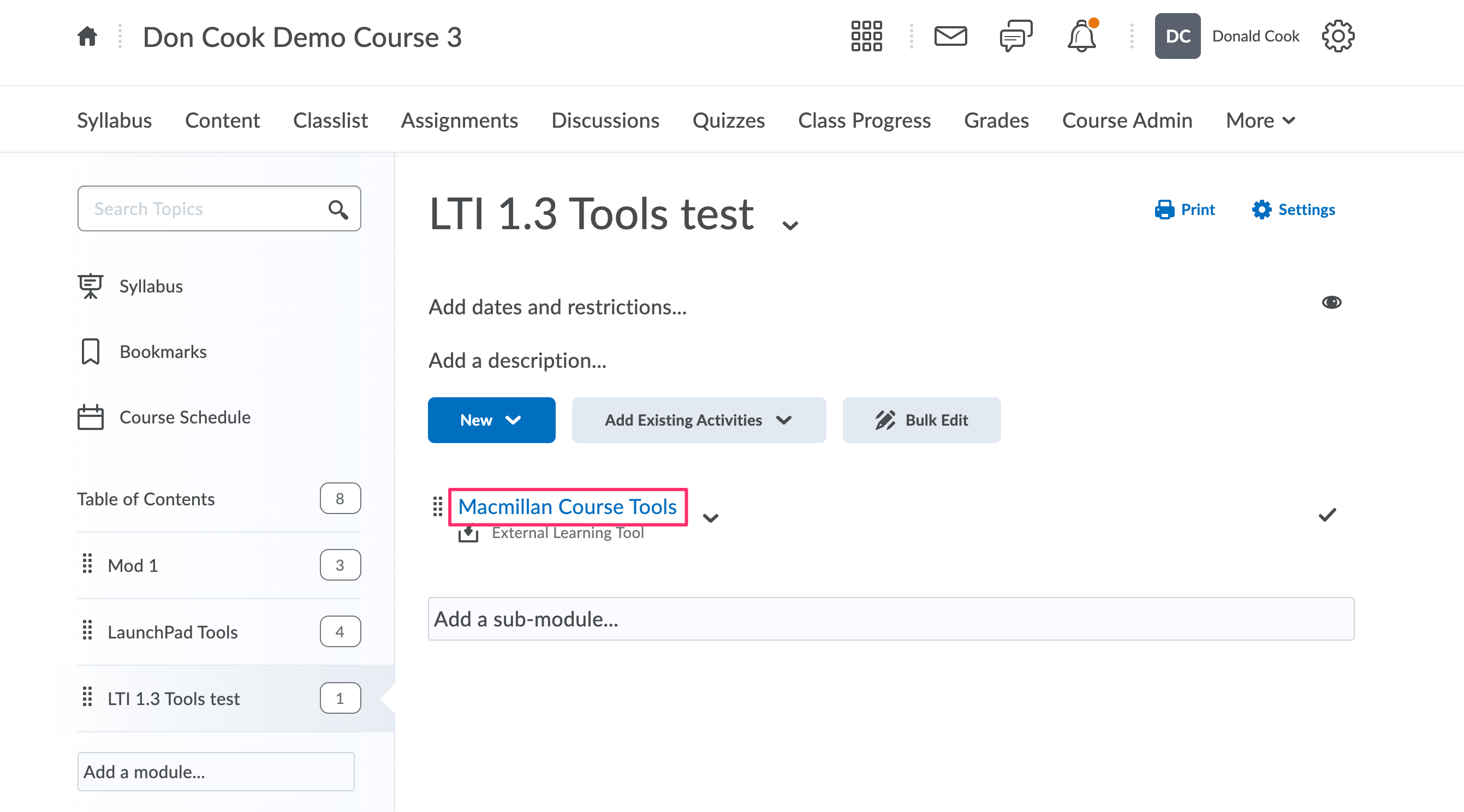
Task: Expand the New button dropdown arrow
Action: 514,420
